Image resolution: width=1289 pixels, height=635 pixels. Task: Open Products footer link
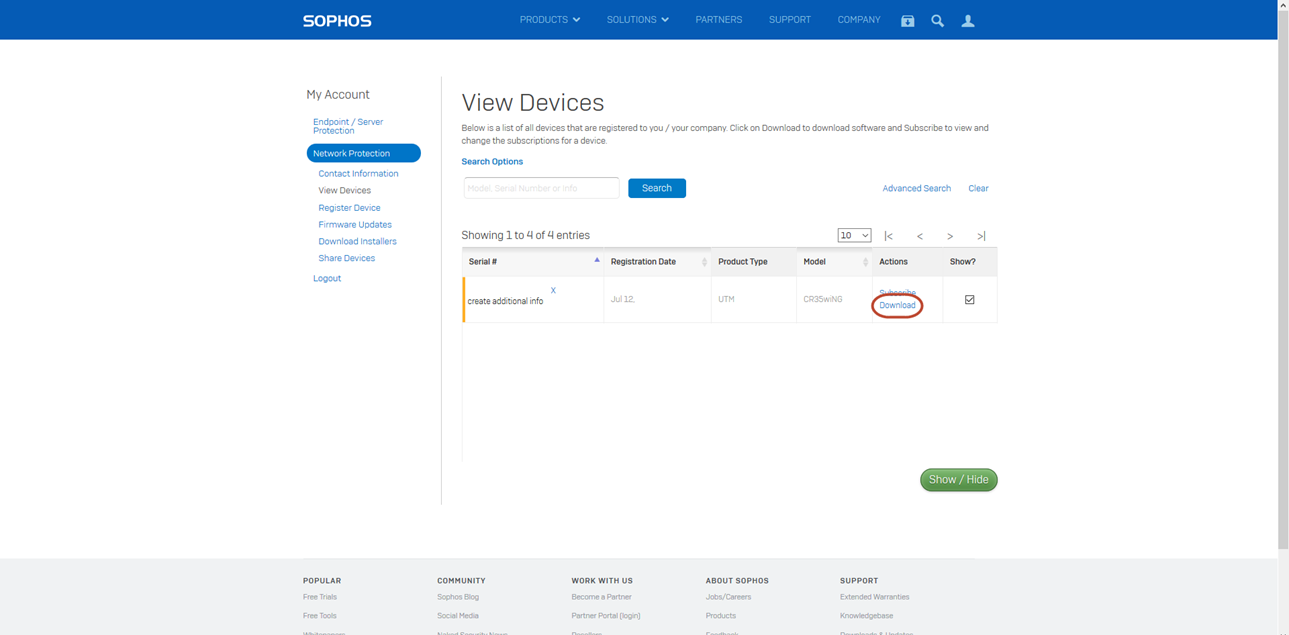point(721,616)
